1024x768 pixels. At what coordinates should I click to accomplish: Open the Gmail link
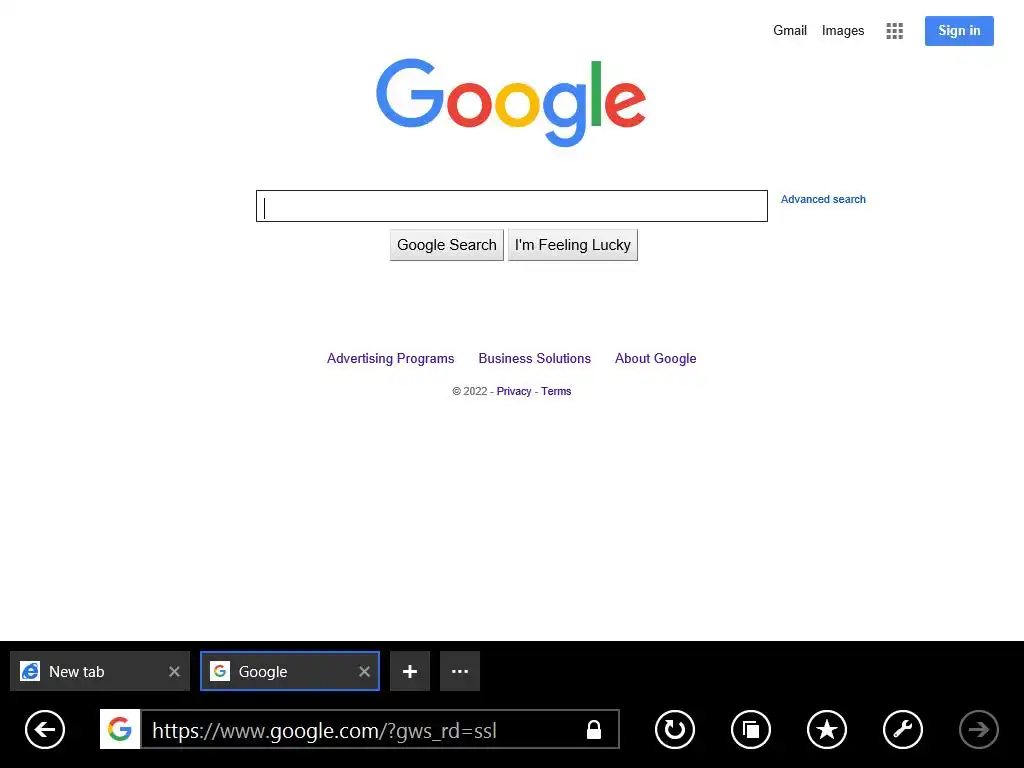click(x=790, y=31)
